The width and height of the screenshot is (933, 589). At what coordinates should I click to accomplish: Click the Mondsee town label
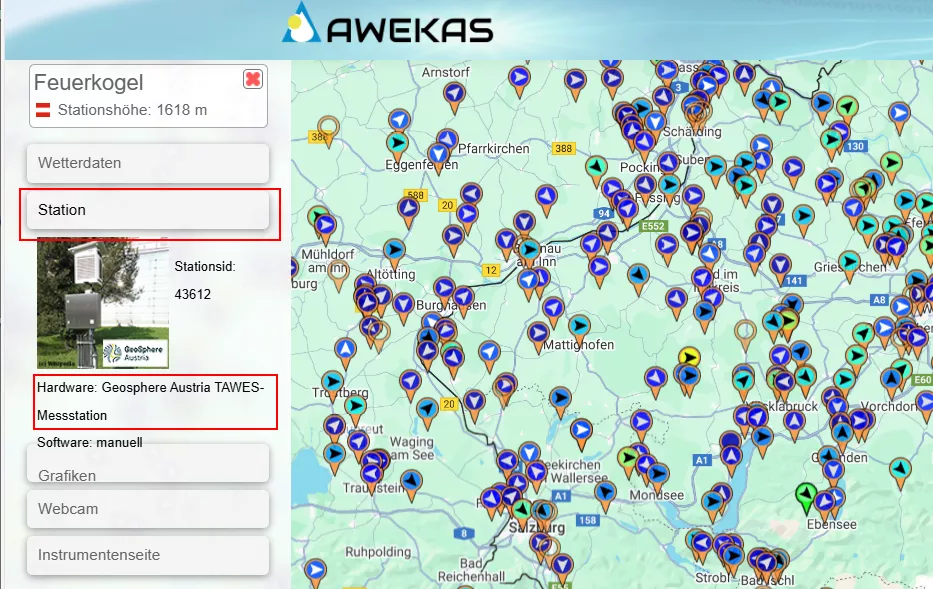pyautogui.click(x=656, y=495)
